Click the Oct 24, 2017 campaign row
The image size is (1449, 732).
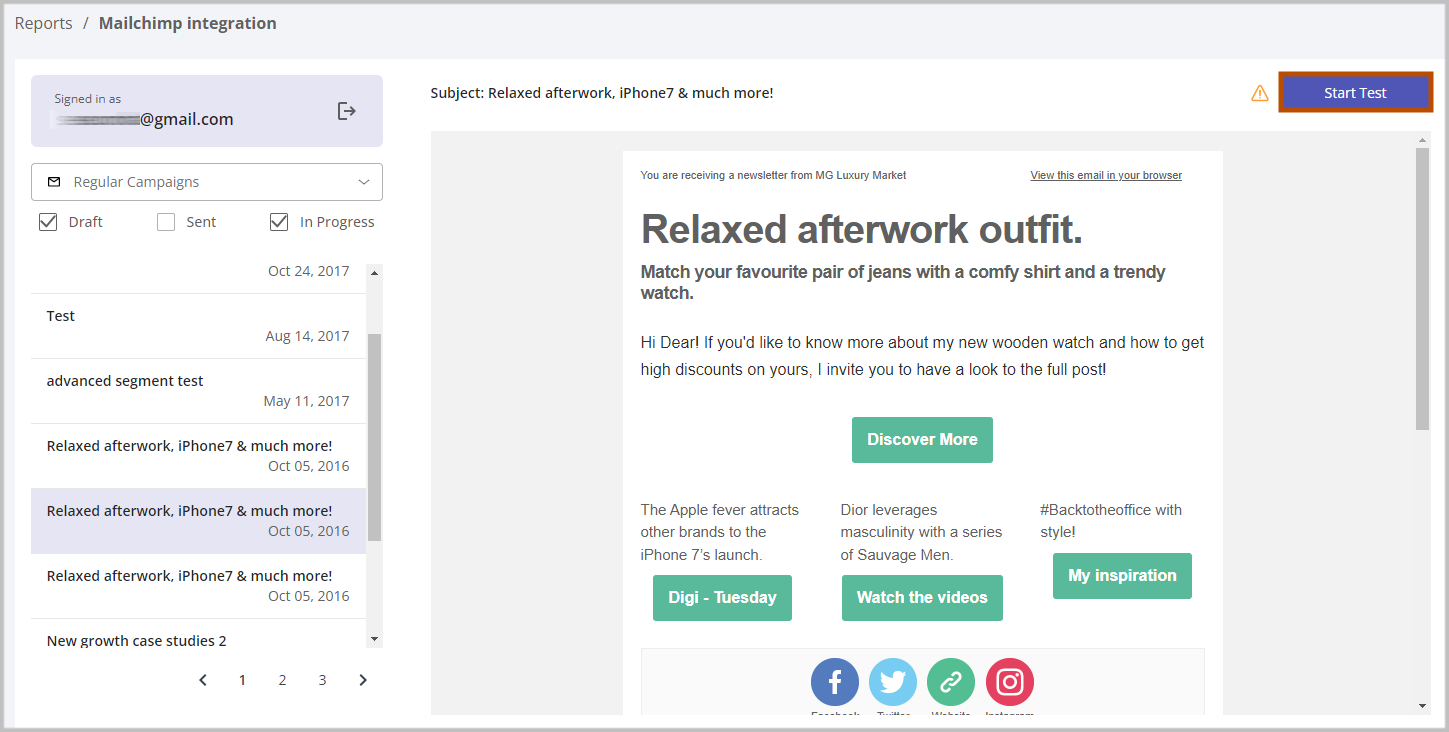(x=198, y=278)
